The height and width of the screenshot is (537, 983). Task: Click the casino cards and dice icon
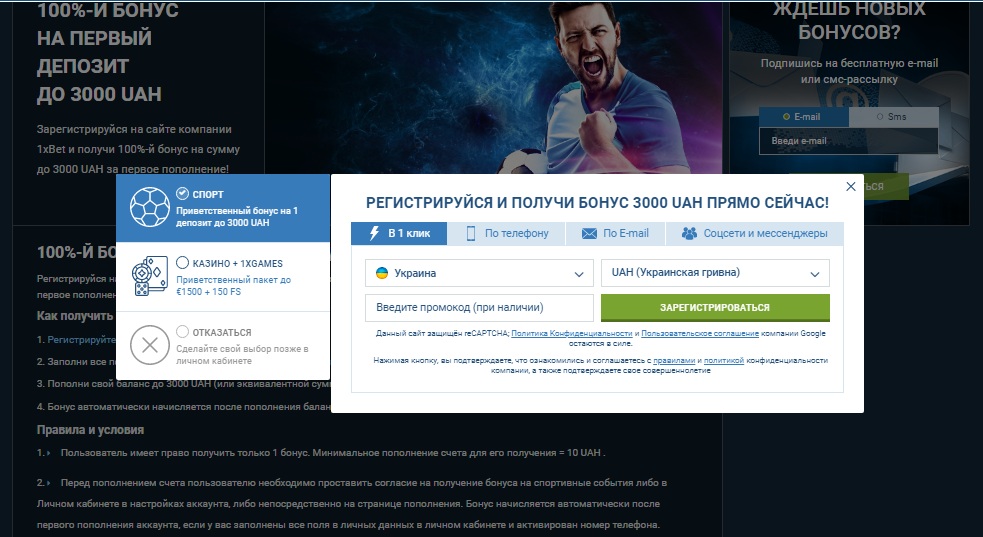coord(150,276)
